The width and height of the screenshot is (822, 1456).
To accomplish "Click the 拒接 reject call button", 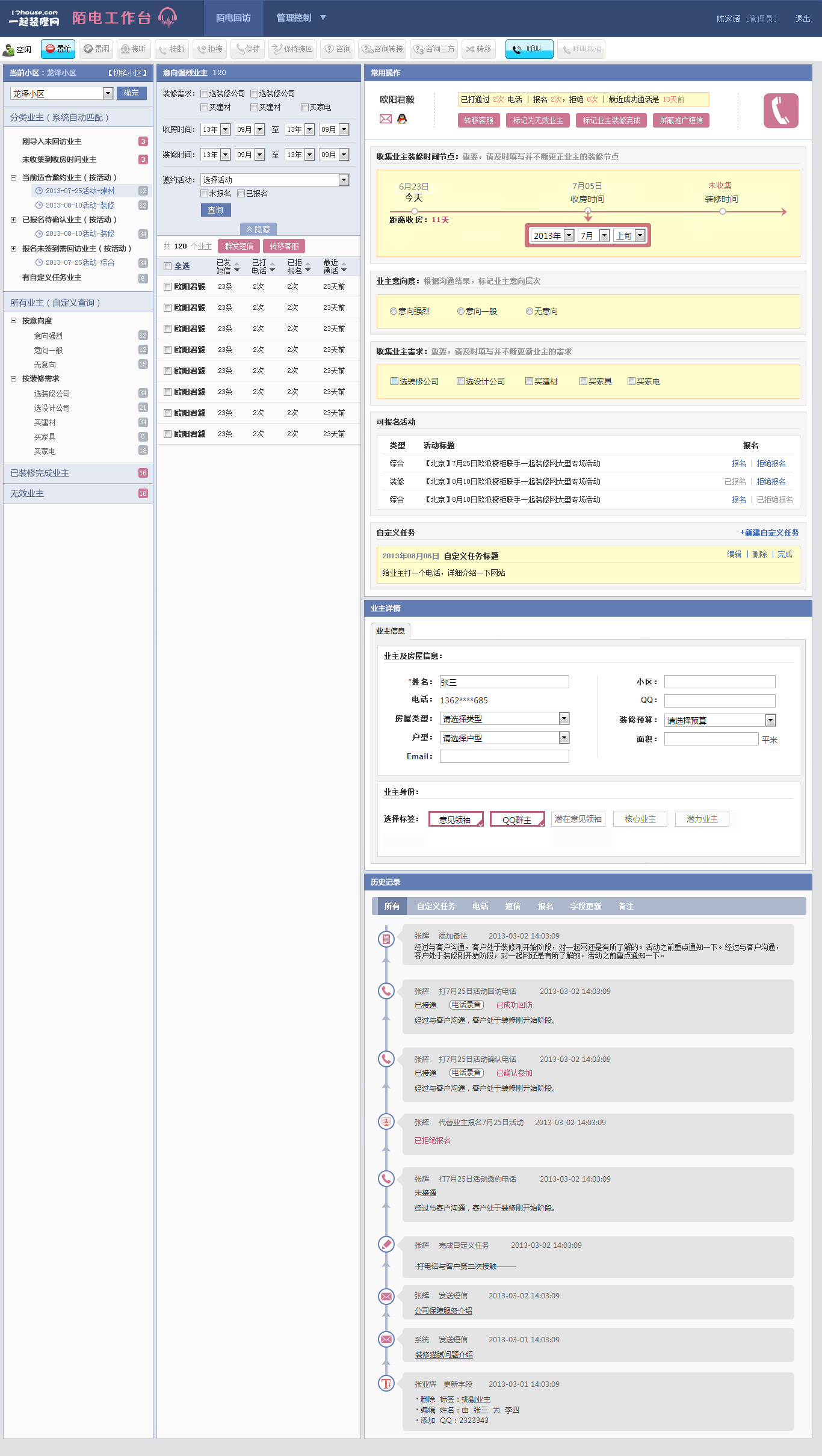I will 209,49.
